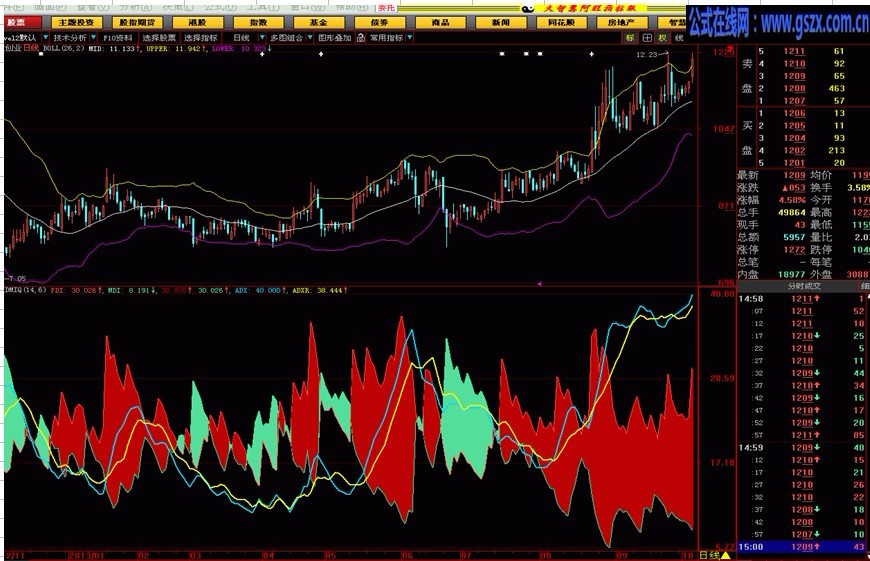Select the 14:58 trade row
The width and height of the screenshot is (870, 561).
click(803, 299)
